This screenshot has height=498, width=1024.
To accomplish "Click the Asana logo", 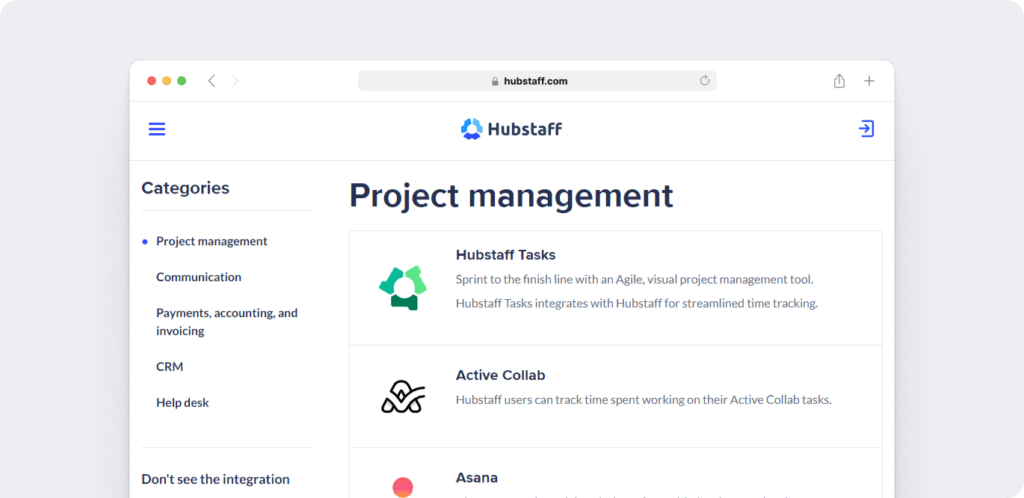I will click(x=403, y=488).
